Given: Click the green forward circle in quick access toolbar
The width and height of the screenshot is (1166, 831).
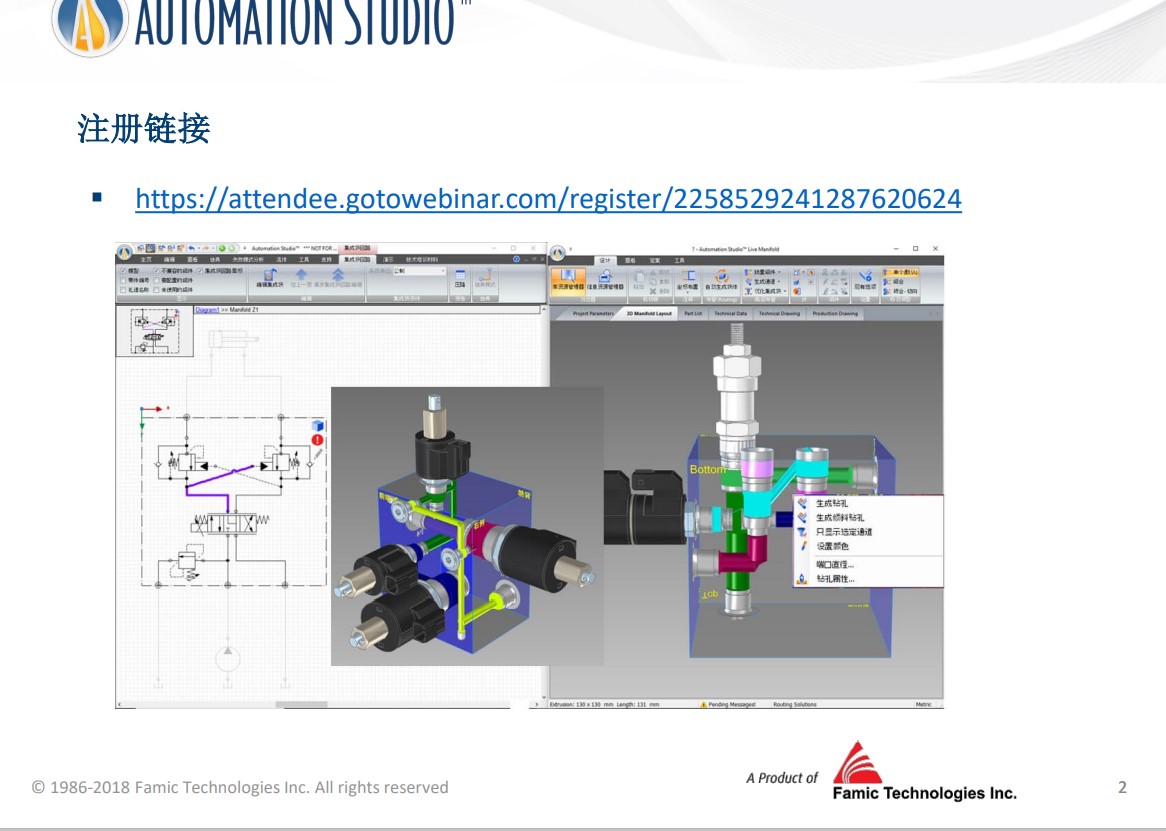Looking at the screenshot, I should [x=222, y=248].
